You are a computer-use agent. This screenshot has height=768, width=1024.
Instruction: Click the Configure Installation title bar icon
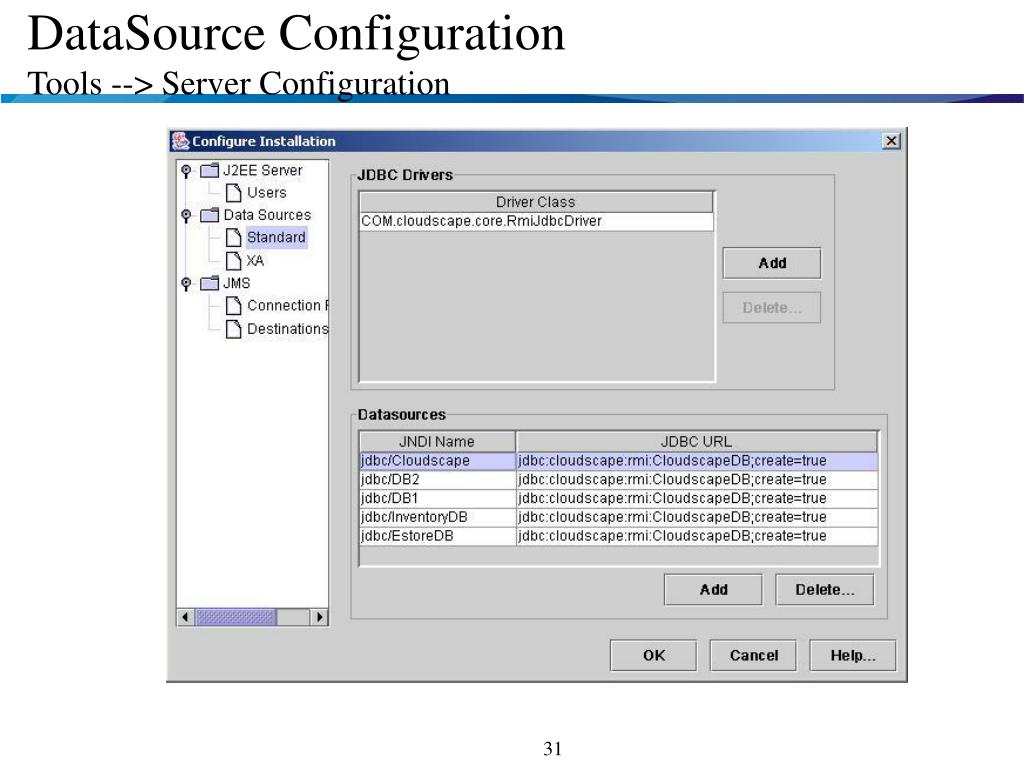click(180, 141)
